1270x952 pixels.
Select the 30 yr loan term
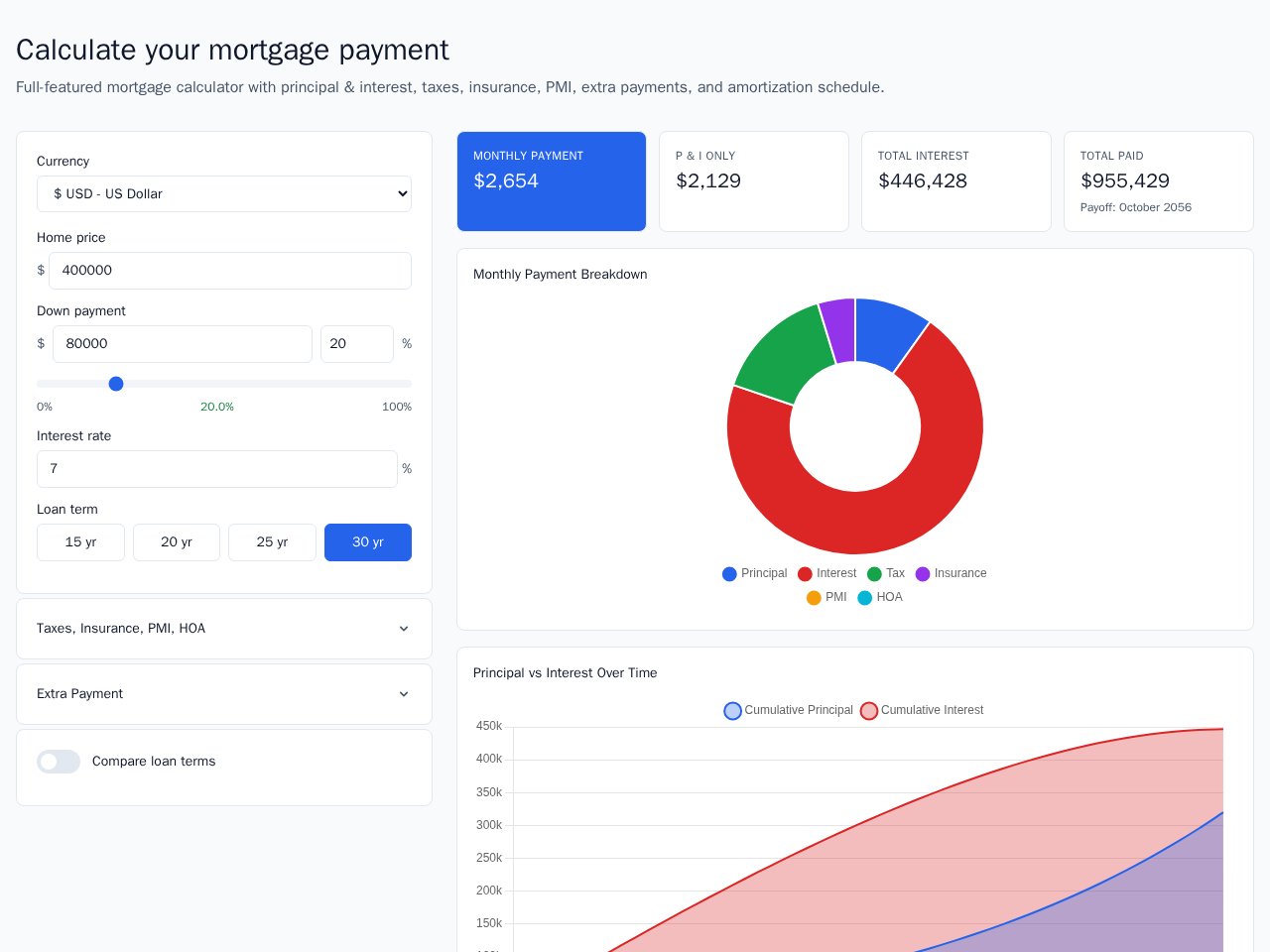tap(368, 542)
